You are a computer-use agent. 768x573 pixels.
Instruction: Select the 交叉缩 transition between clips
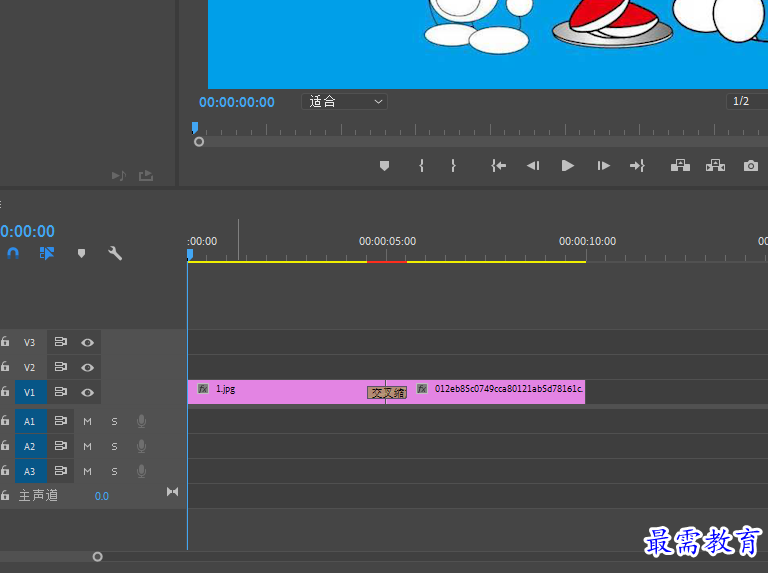387,392
